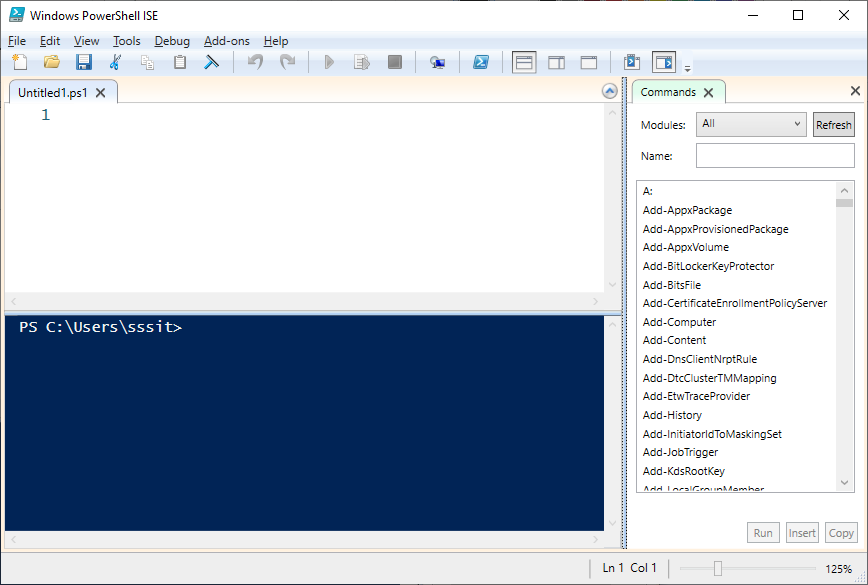Screen dimensions: 868x585
Task: Close the Untitled1.ps1 tab
Action: tap(100, 93)
